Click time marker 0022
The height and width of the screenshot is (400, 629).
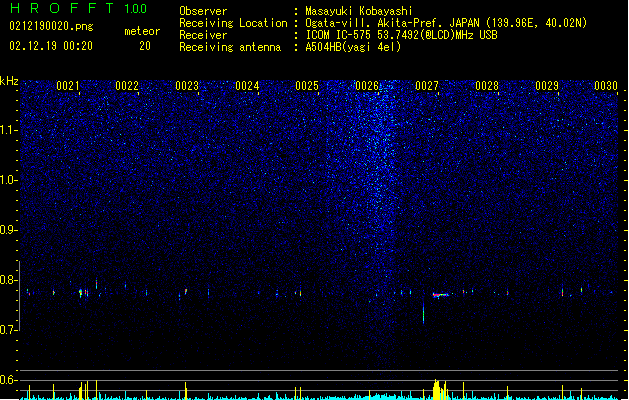click(x=127, y=86)
